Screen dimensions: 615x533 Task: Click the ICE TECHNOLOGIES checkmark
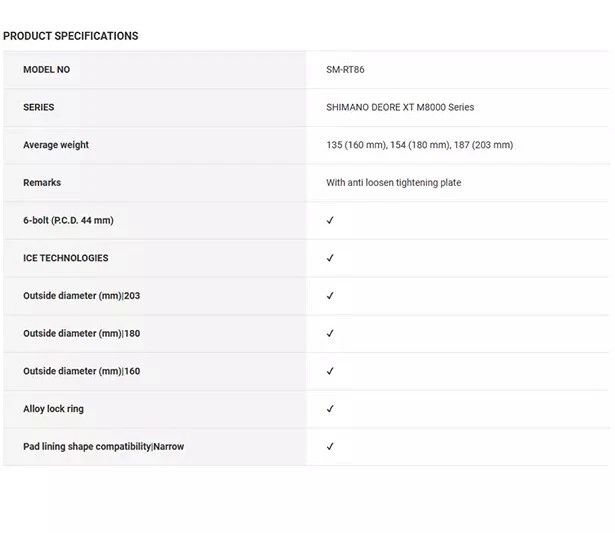(x=330, y=258)
